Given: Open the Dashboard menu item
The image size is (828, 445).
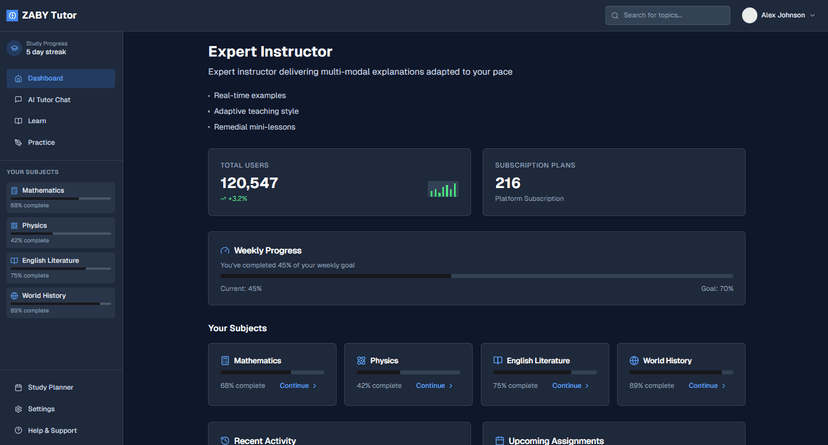Looking at the screenshot, I should click(x=61, y=78).
